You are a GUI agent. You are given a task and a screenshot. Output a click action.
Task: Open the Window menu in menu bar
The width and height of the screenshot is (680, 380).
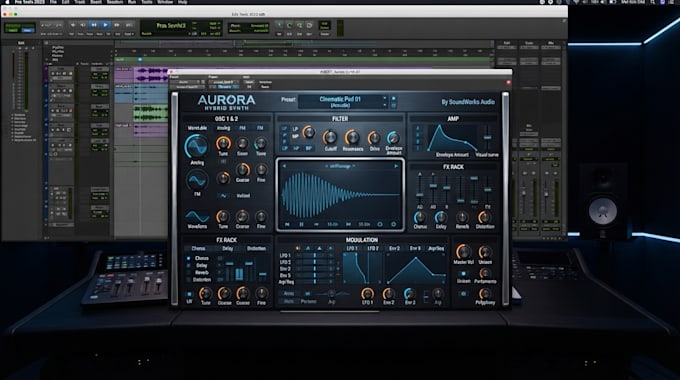coord(165,2)
